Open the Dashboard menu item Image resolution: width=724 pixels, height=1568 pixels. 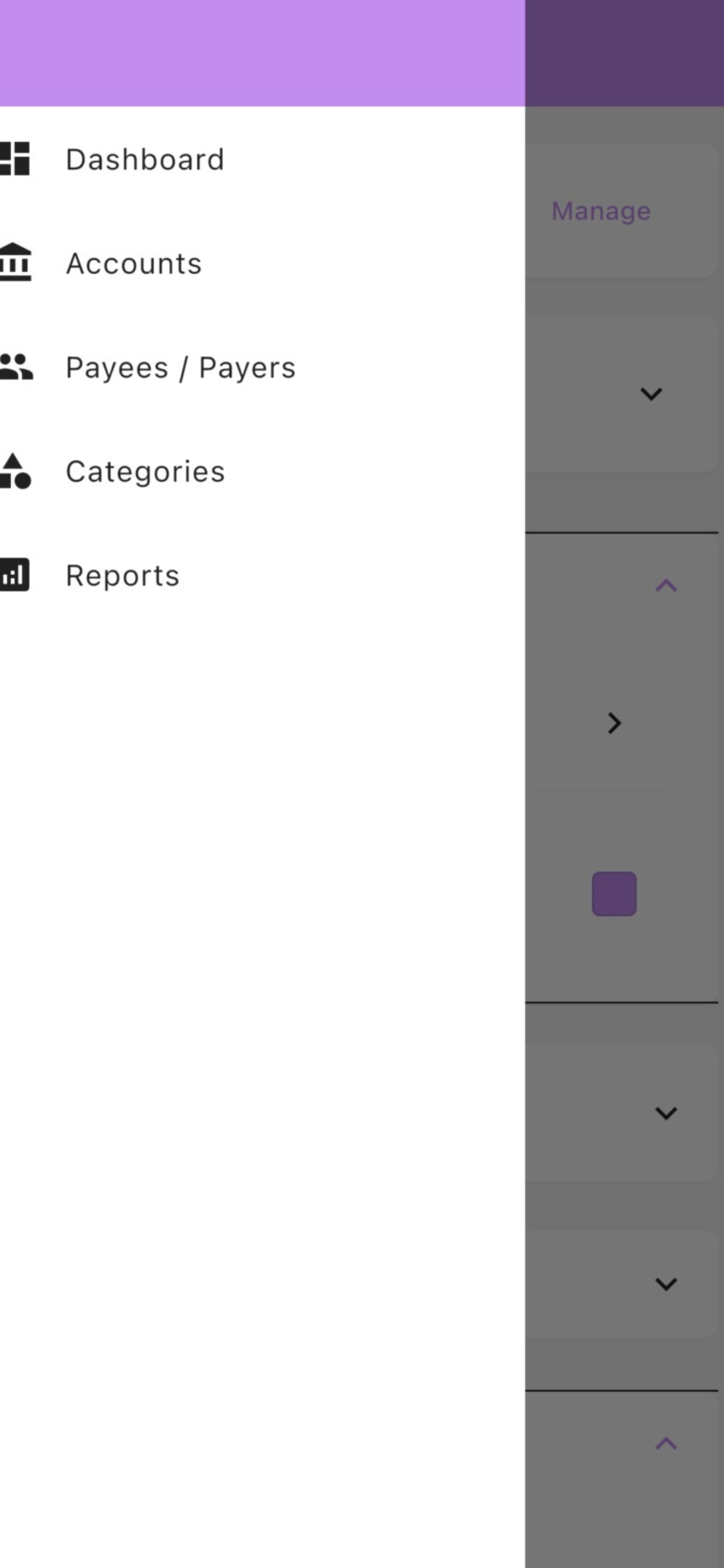(262, 159)
